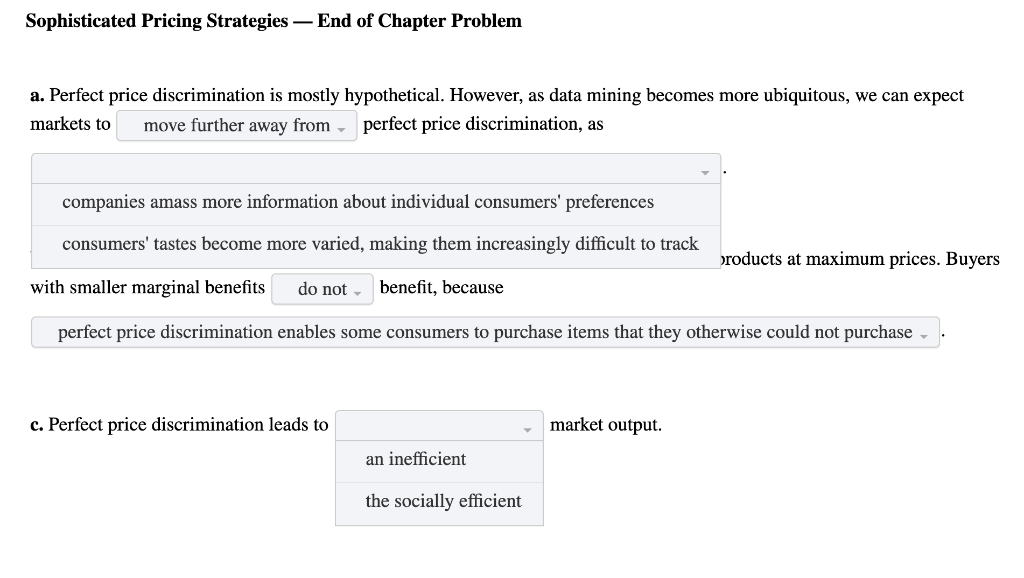Click the empty dropdown field below 'markets to'
Image resolution: width=1024 pixels, height=578 pixels.
pyautogui.click(x=375, y=168)
